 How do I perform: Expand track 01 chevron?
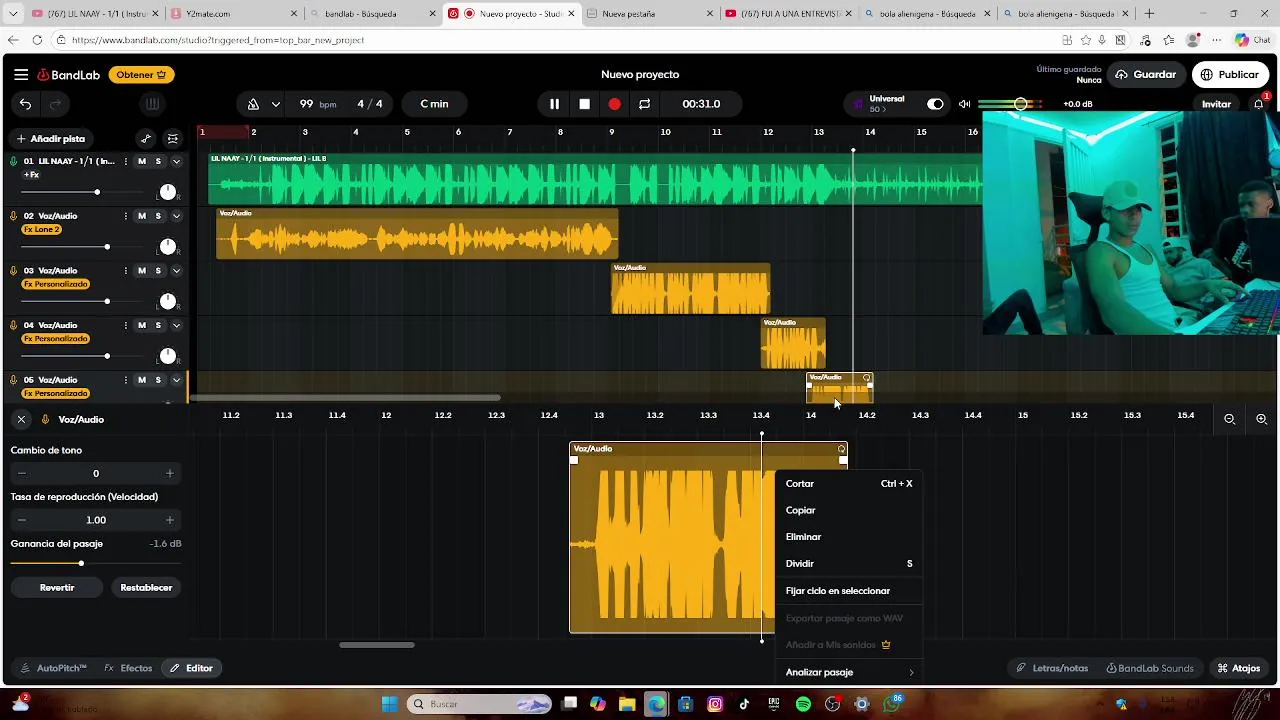(176, 162)
